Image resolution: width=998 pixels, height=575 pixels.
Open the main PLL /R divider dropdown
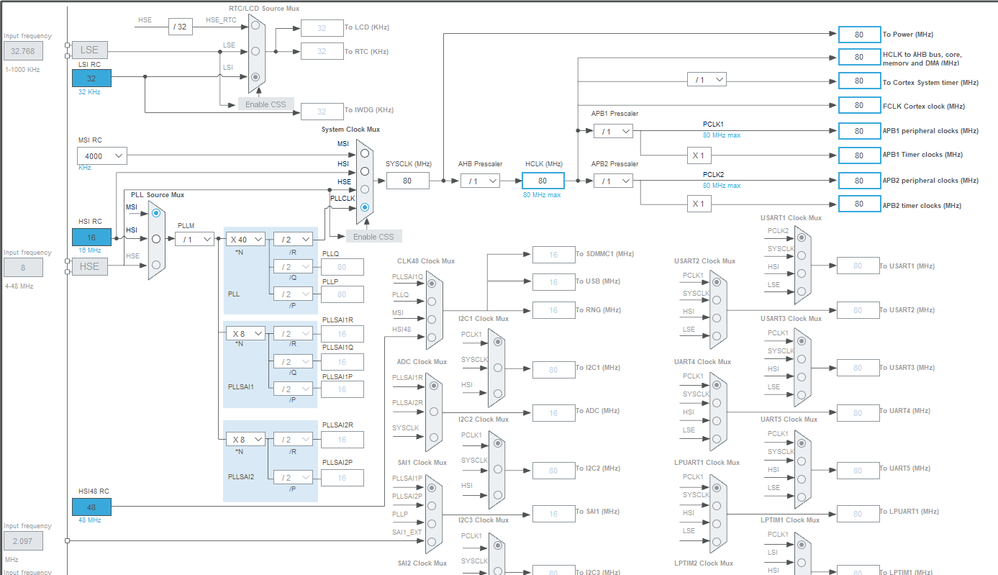pyautogui.click(x=293, y=239)
